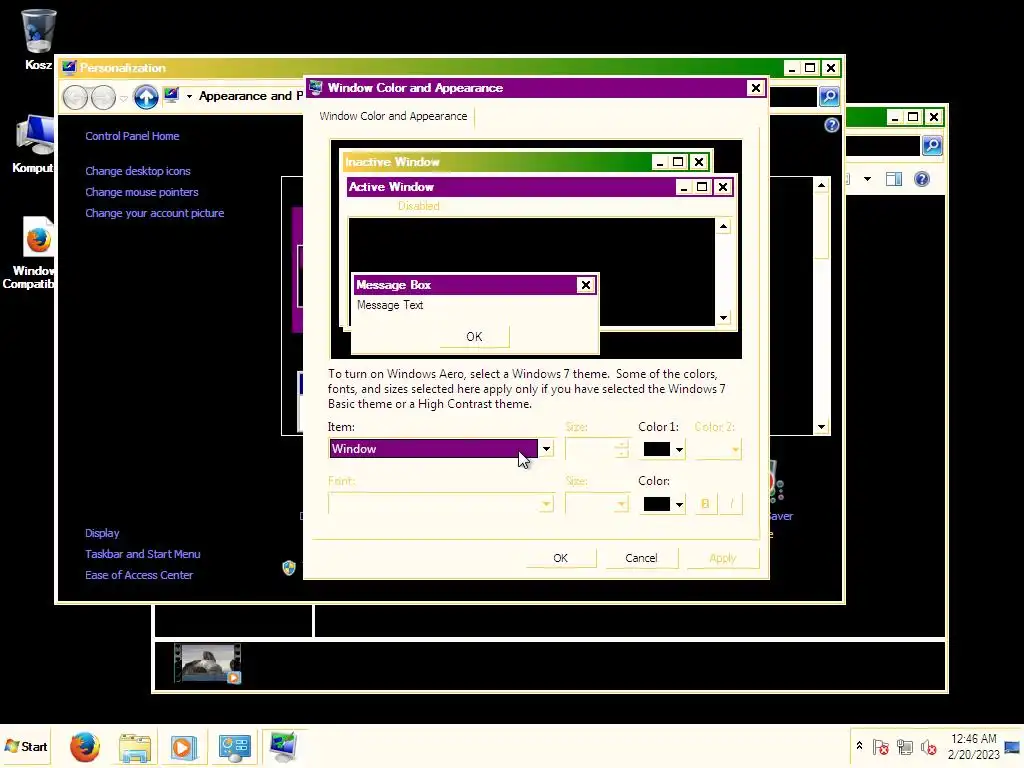
Task: Open view options dropdown in background window
Action: coord(867,179)
